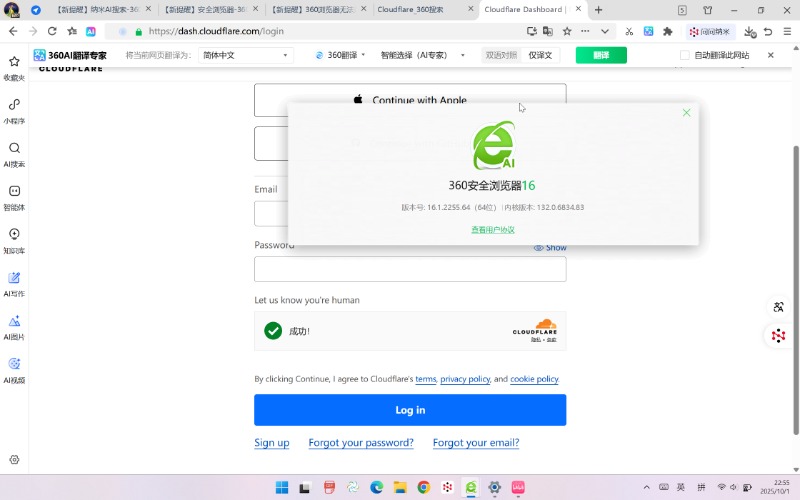Open the browser hamburger main menu
The width and height of the screenshot is (800, 500).
pos(787,32)
